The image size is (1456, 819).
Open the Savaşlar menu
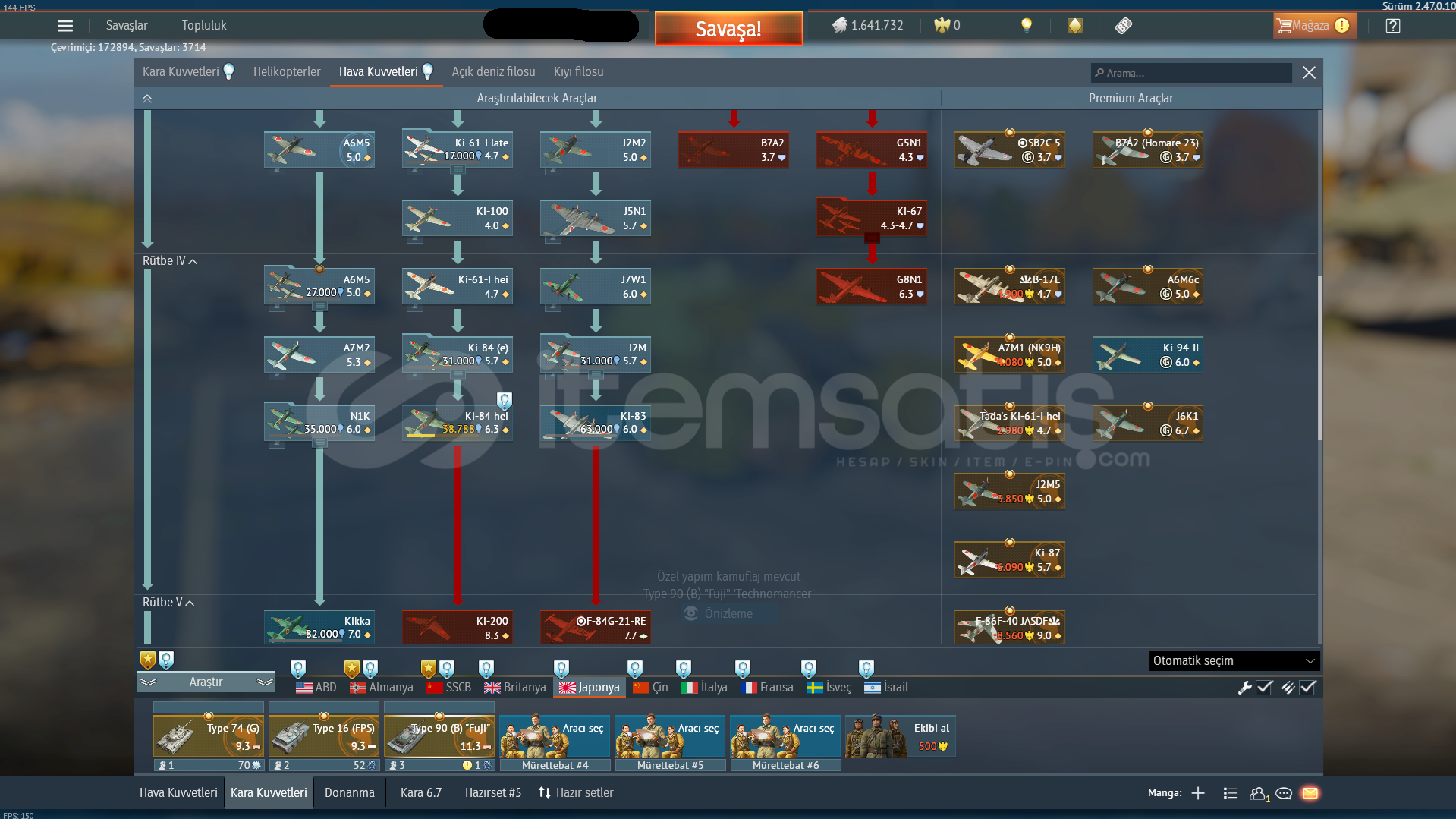coord(127,26)
